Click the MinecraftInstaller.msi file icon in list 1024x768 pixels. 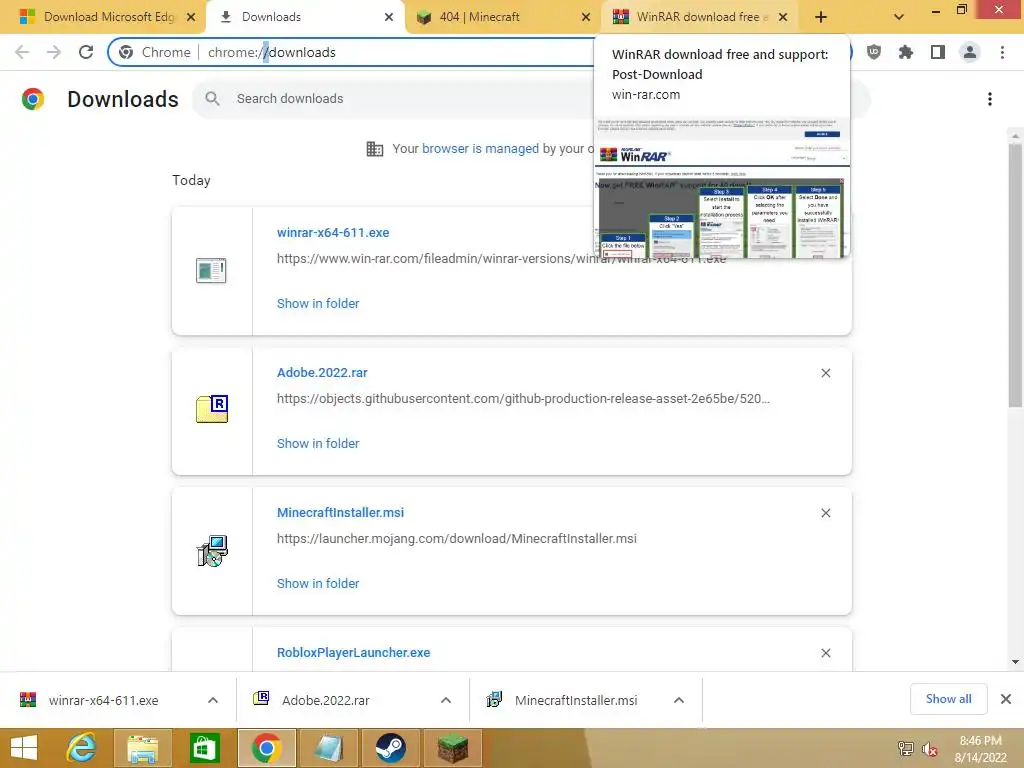pyautogui.click(x=212, y=551)
